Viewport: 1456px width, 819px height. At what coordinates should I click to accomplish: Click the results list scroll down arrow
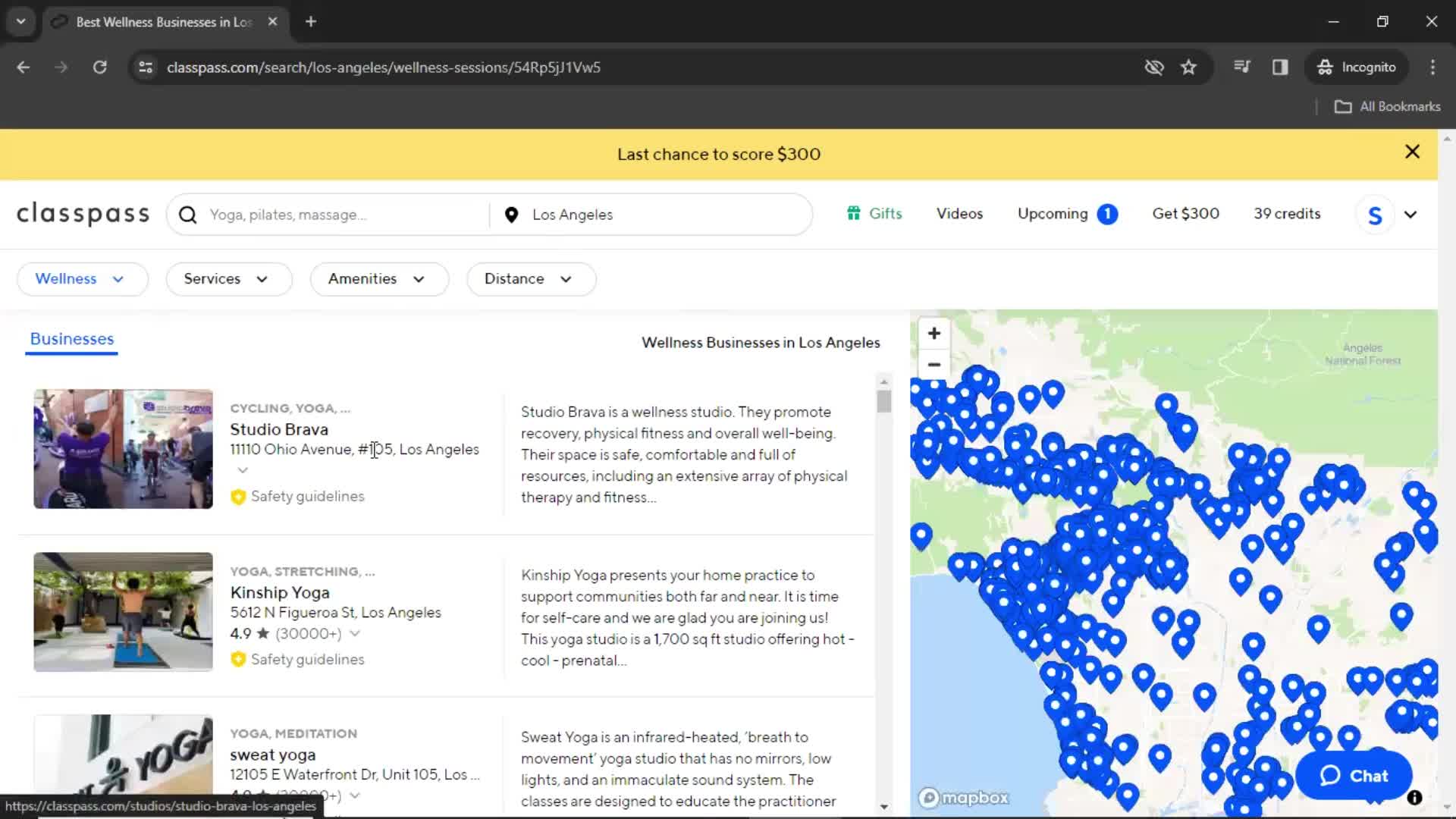tap(883, 807)
